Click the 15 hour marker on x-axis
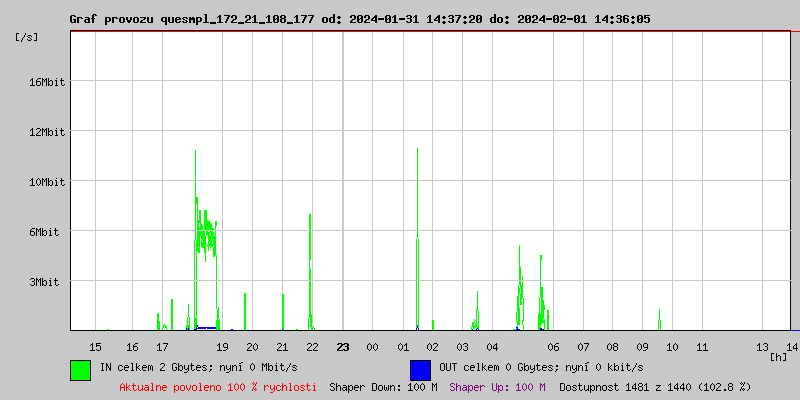 (x=96, y=347)
